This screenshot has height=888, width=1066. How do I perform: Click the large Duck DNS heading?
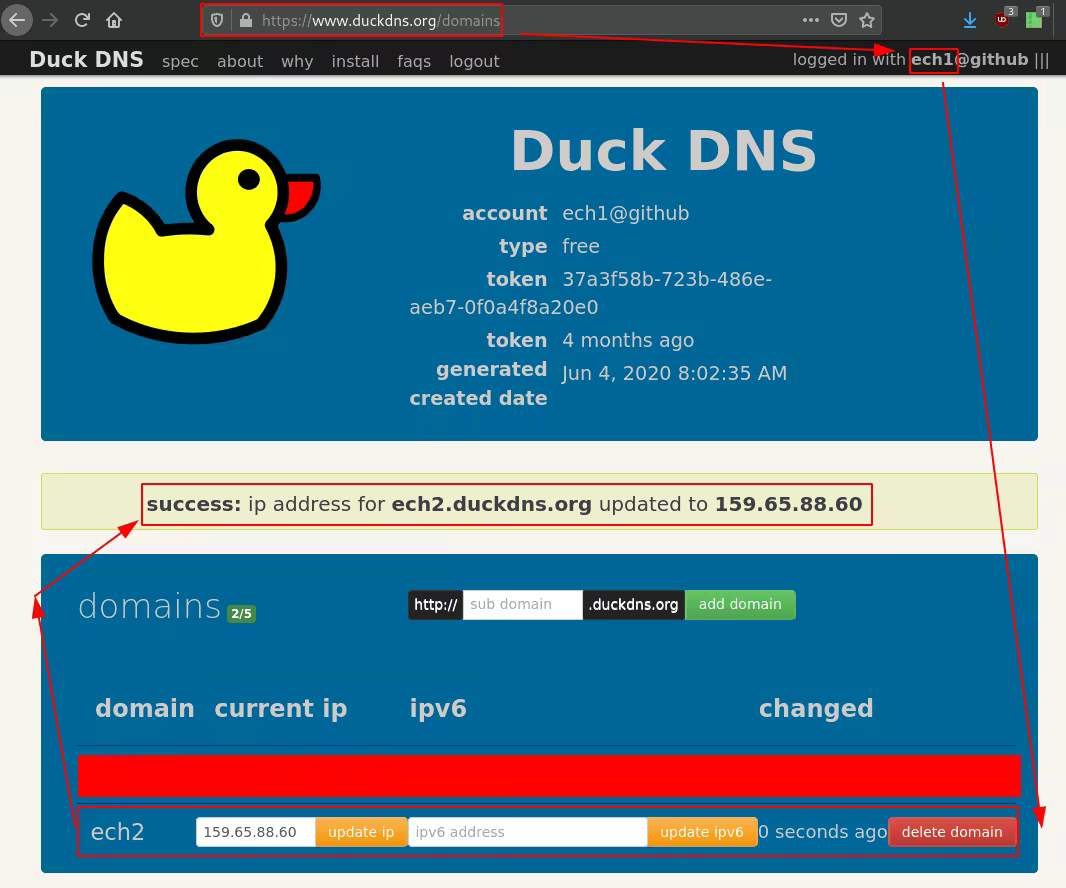(x=664, y=150)
